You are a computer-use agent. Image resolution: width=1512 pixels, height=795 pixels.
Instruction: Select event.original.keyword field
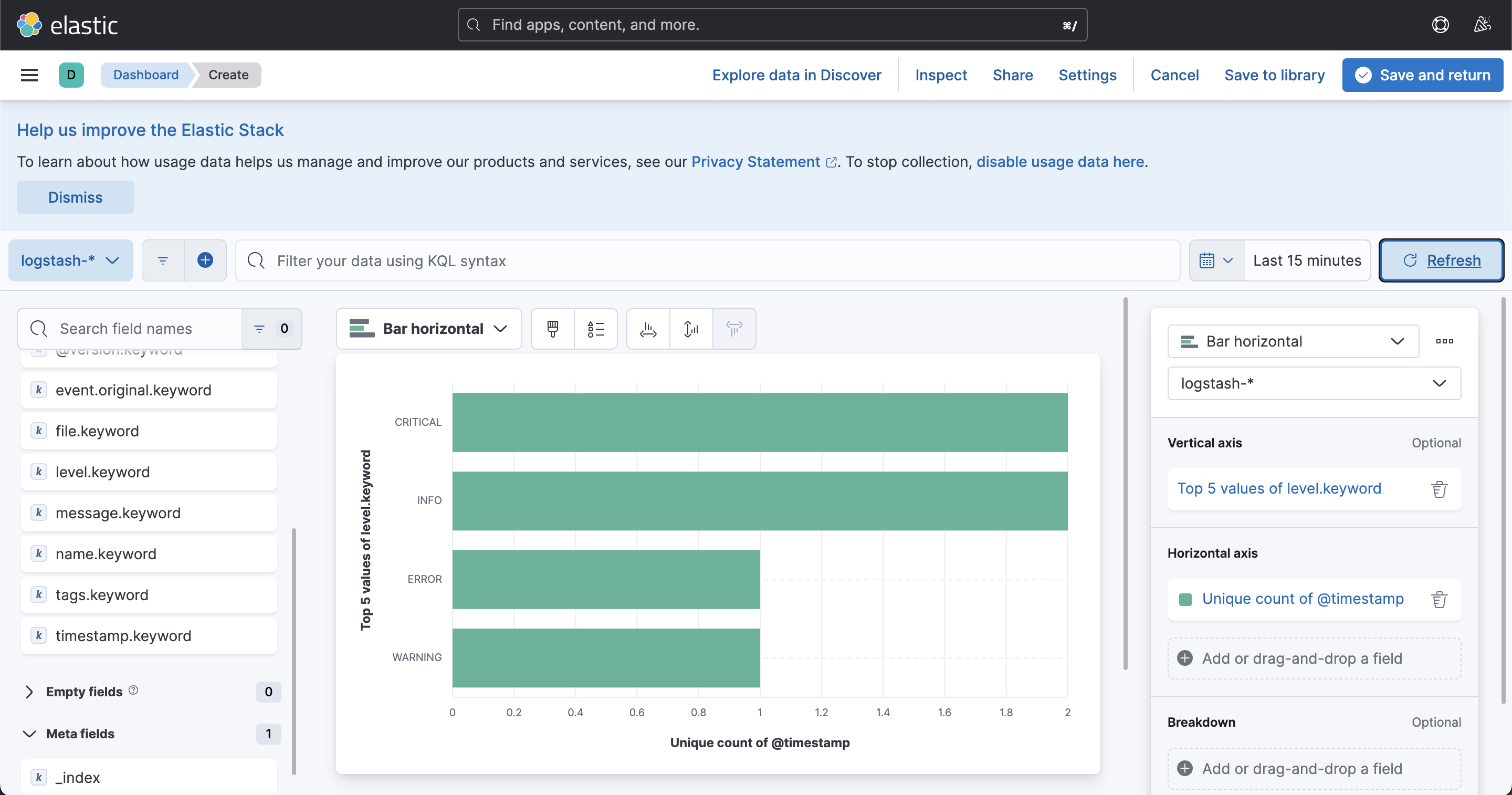[149, 390]
